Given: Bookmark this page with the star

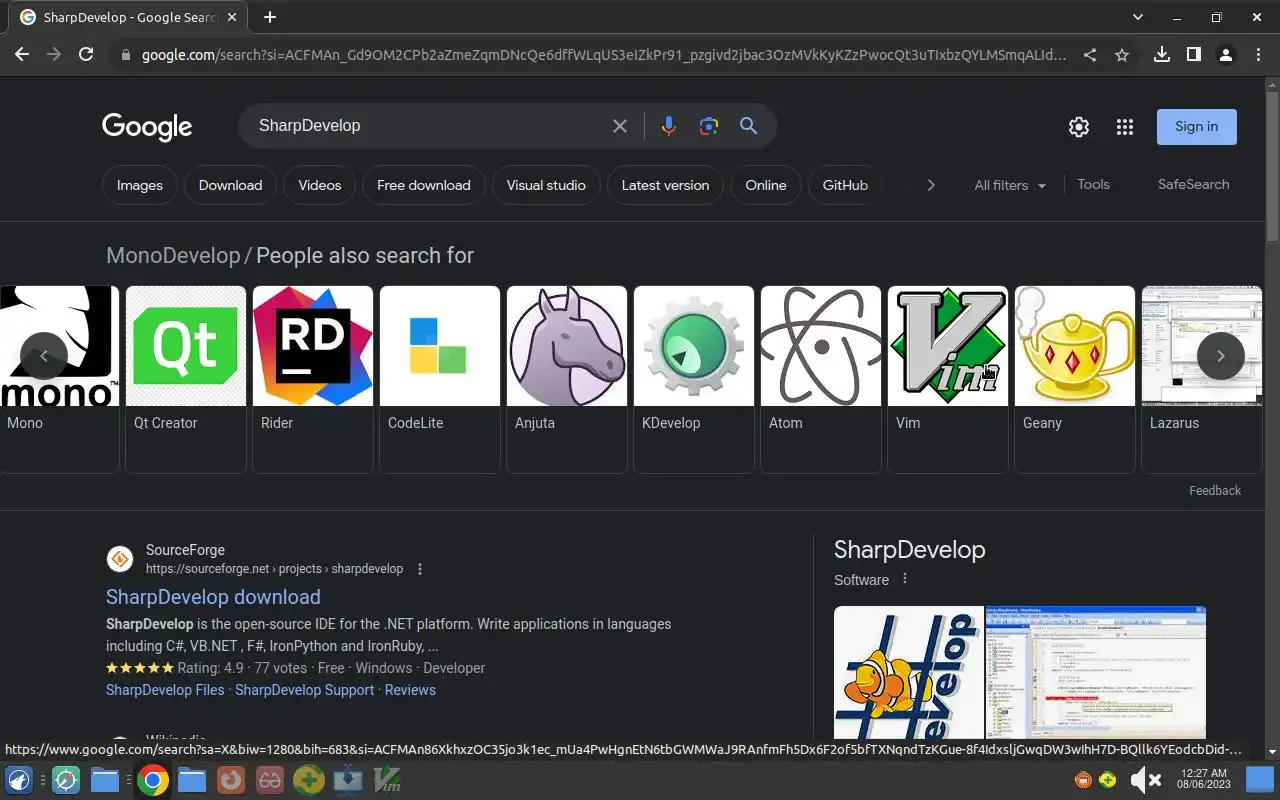Looking at the screenshot, I should pos(1122,55).
